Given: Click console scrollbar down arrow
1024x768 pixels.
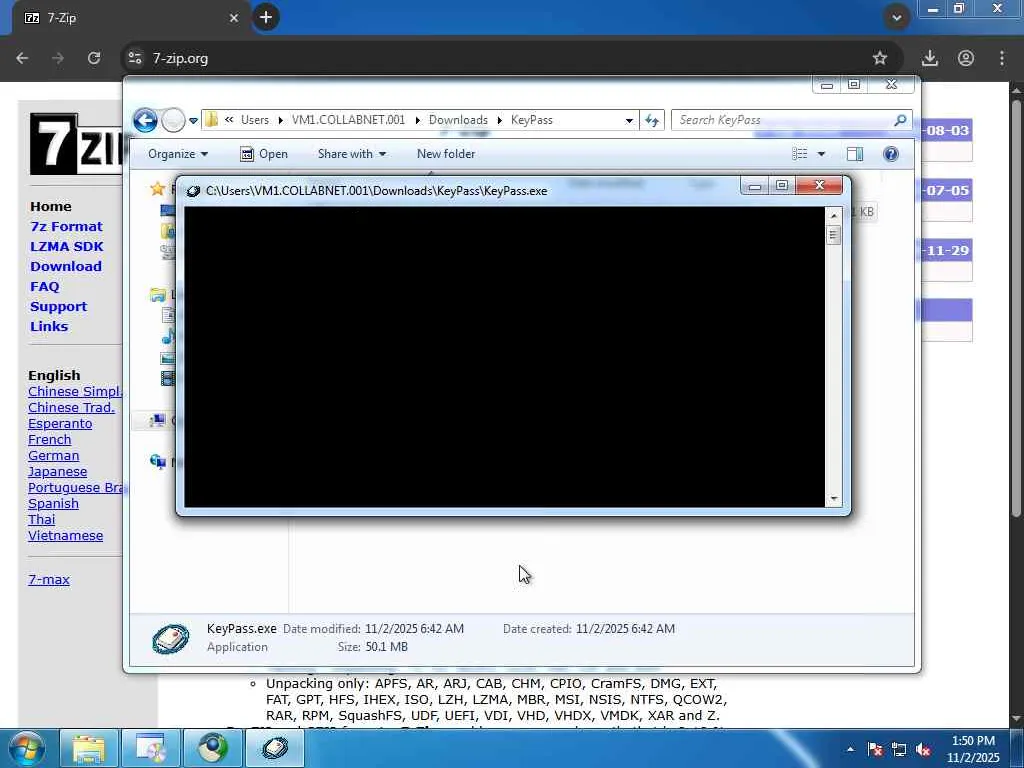Looking at the screenshot, I should point(833,499).
